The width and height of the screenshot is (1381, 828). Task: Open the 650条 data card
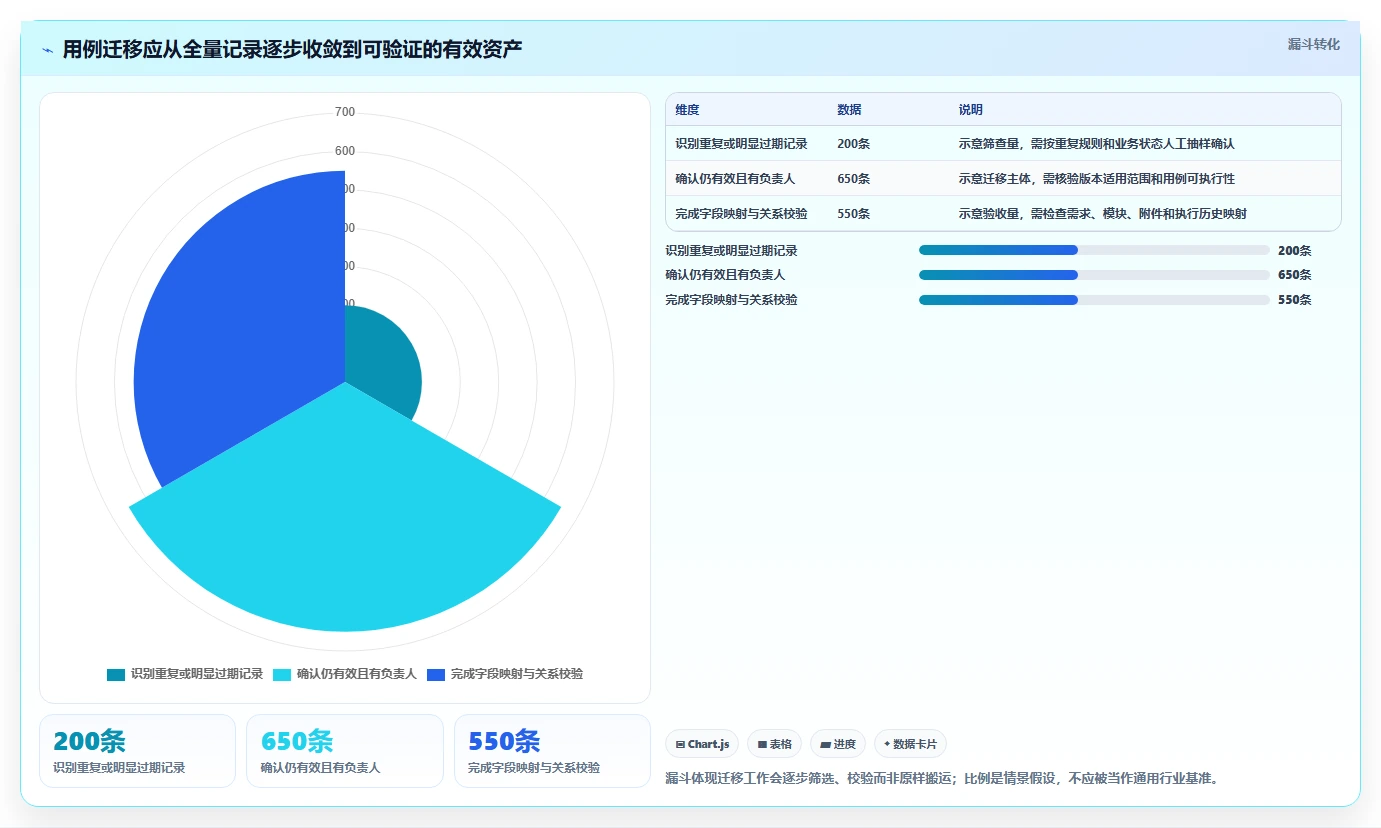point(345,751)
